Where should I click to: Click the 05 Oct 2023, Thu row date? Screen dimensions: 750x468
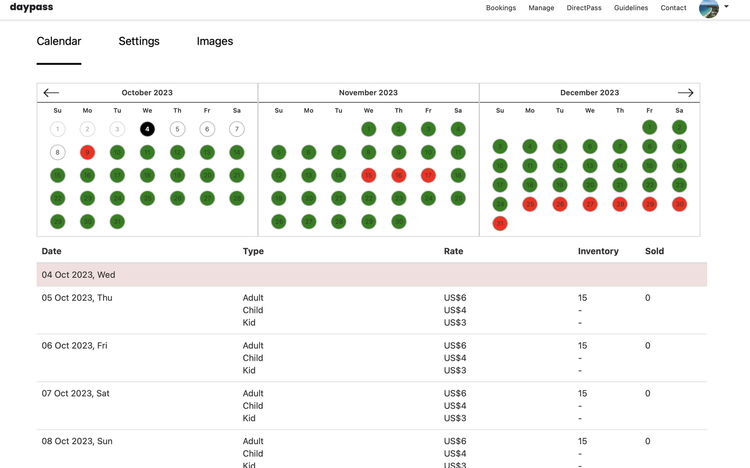(x=77, y=298)
